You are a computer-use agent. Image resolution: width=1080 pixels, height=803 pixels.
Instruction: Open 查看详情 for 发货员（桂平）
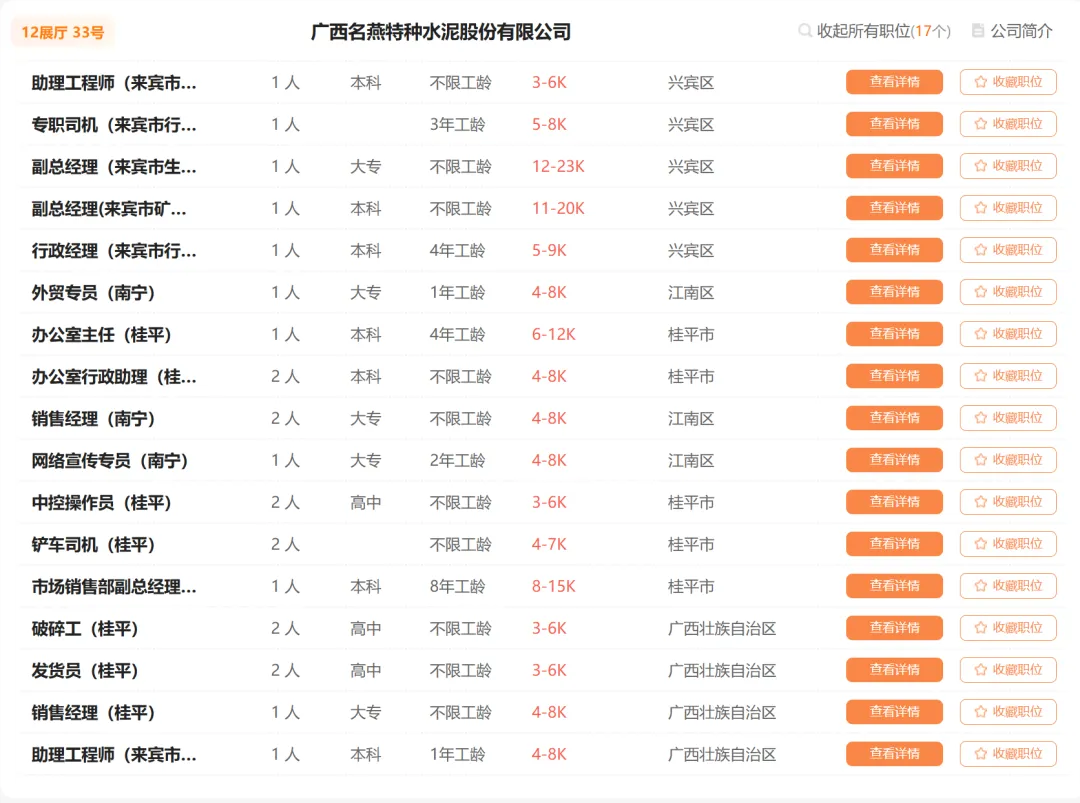tap(894, 670)
